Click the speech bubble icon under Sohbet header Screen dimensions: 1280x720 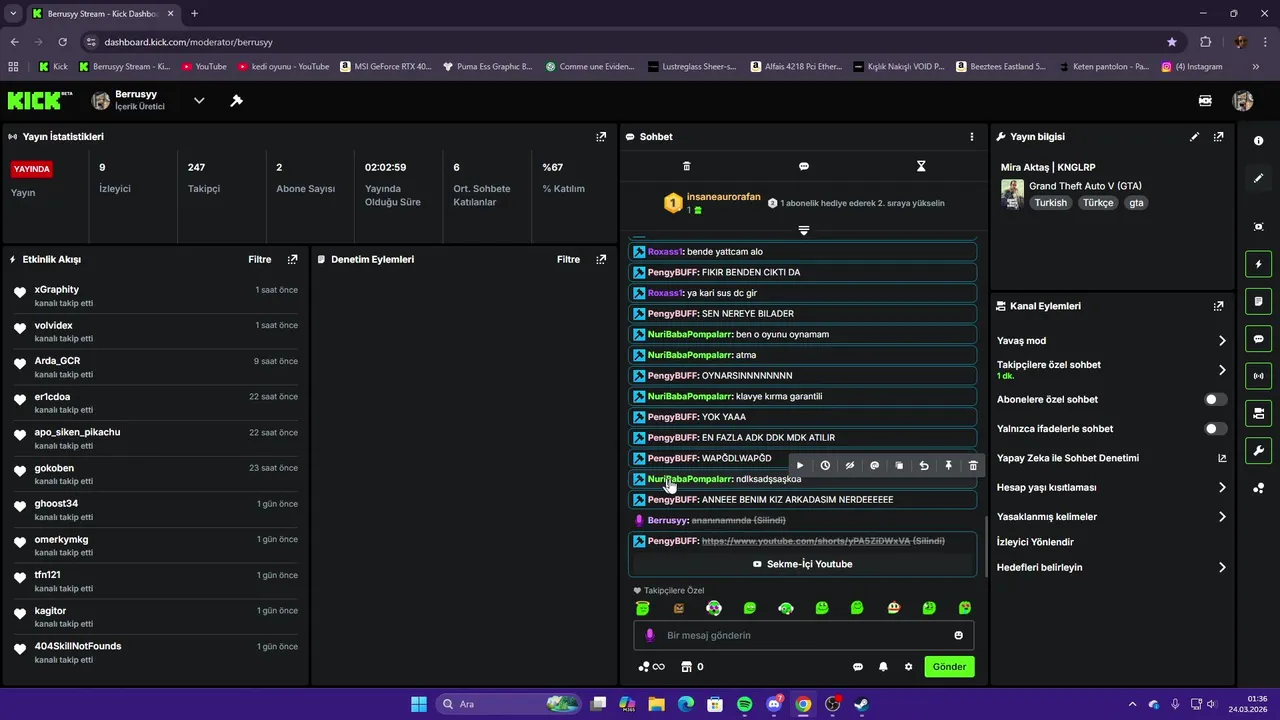coord(804,166)
